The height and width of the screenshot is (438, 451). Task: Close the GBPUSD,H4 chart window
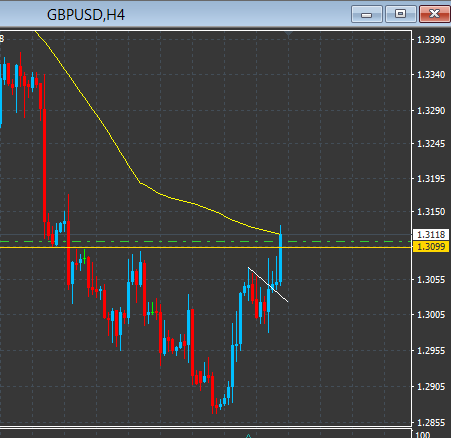(435, 14)
